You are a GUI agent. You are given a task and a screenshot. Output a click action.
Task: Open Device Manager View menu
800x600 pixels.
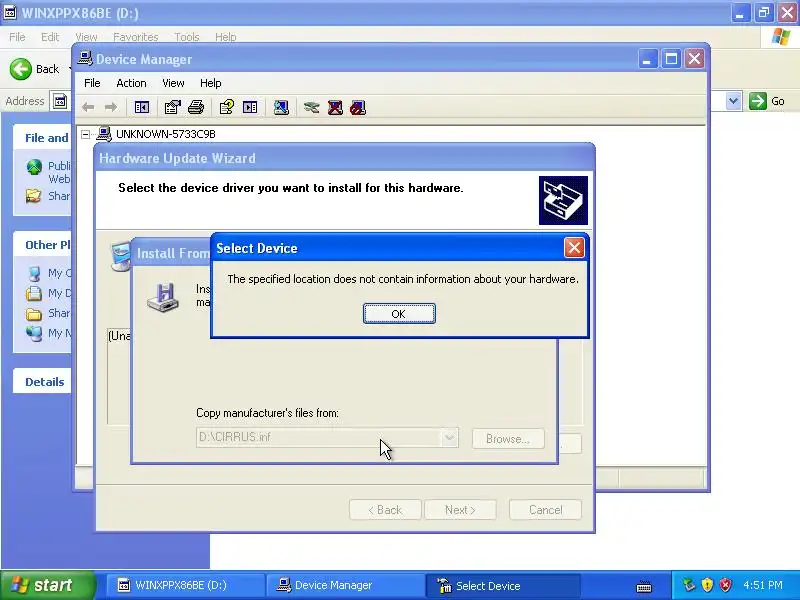pos(173,83)
